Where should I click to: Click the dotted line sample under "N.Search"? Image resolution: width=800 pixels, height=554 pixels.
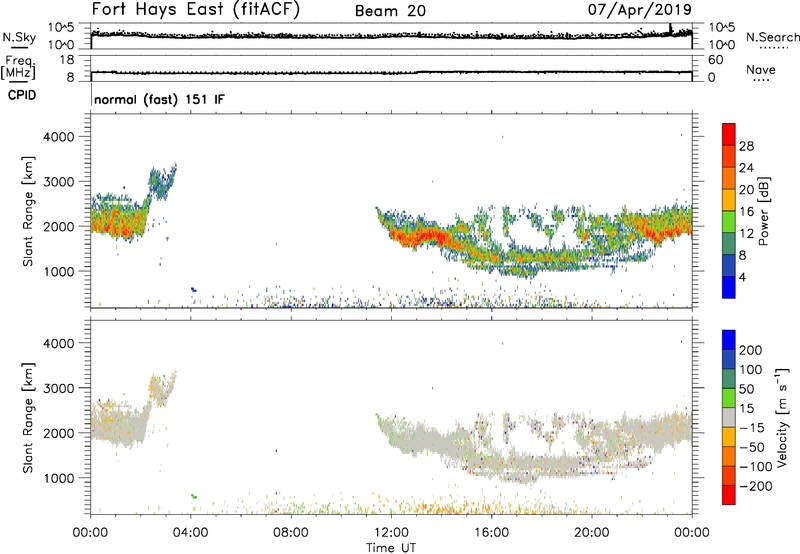773,48
